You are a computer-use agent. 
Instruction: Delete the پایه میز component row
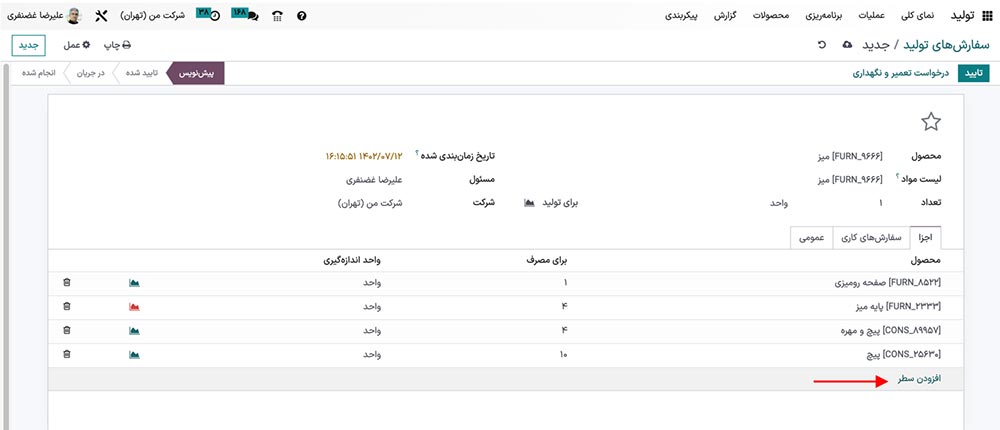coord(67,306)
